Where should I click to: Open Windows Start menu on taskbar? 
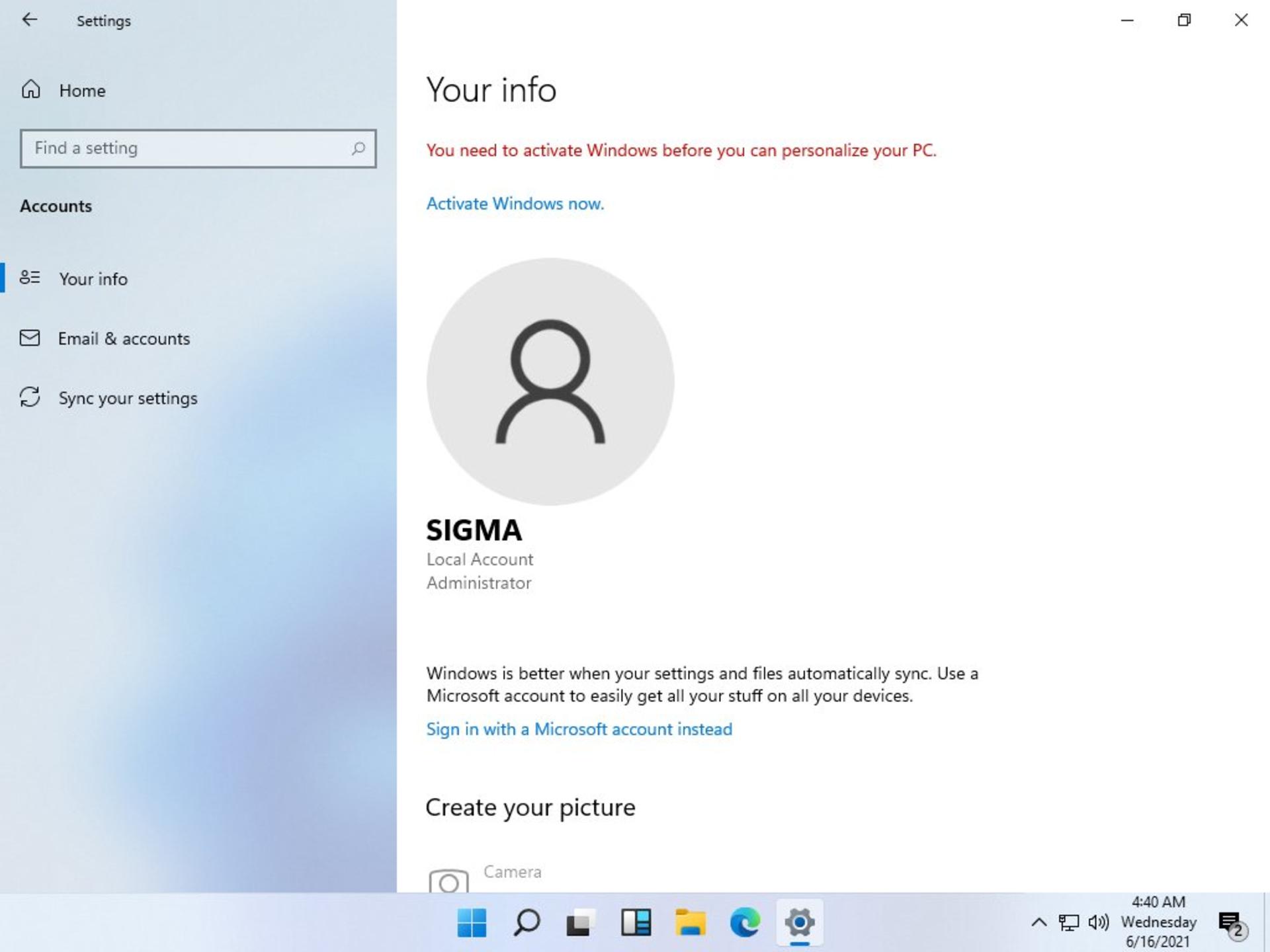472,922
